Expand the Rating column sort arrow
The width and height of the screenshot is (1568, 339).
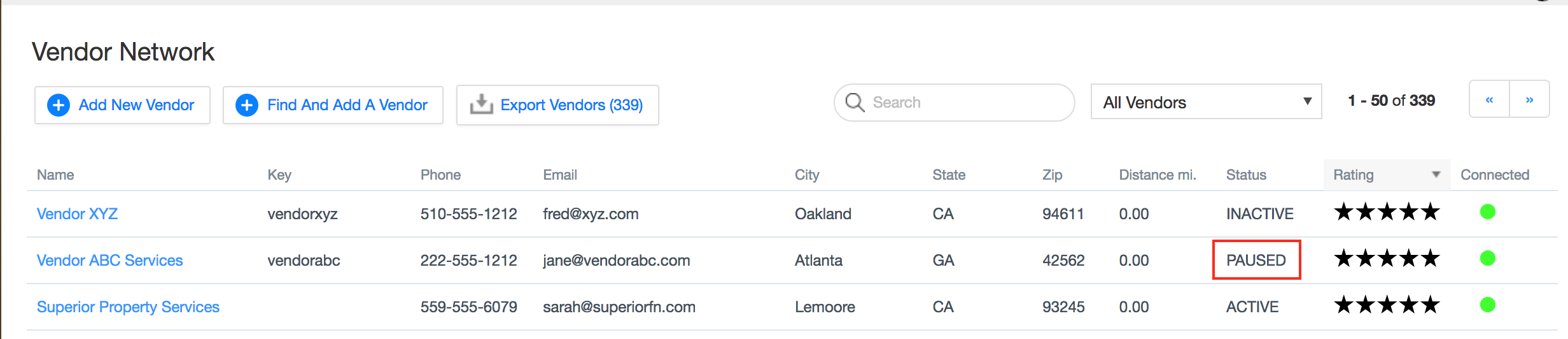(x=1436, y=175)
